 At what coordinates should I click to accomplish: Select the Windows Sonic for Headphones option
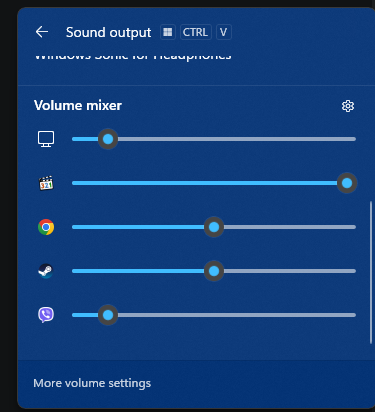[x=133, y=57]
